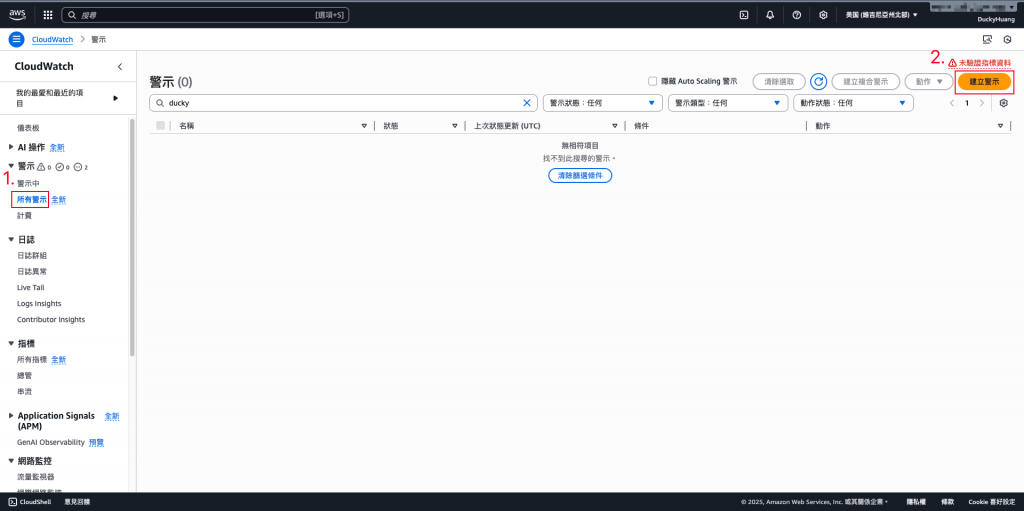Open 計費 alarms in sidebar
The image size is (1024, 511).
click(x=25, y=215)
